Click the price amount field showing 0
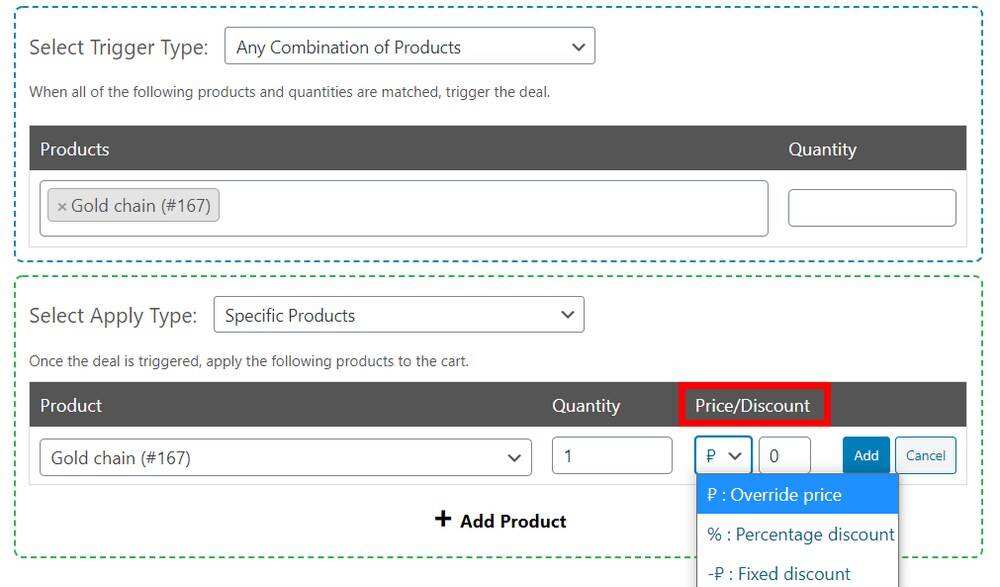 [x=784, y=456]
